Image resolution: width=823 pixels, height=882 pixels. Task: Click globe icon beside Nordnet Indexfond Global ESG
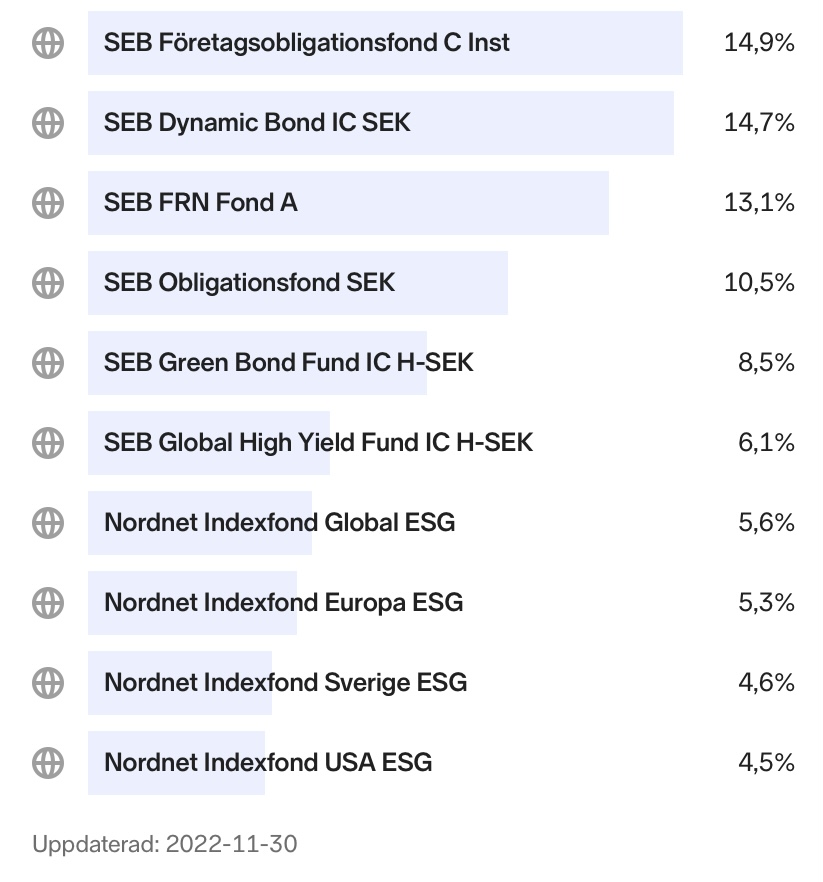coord(48,522)
